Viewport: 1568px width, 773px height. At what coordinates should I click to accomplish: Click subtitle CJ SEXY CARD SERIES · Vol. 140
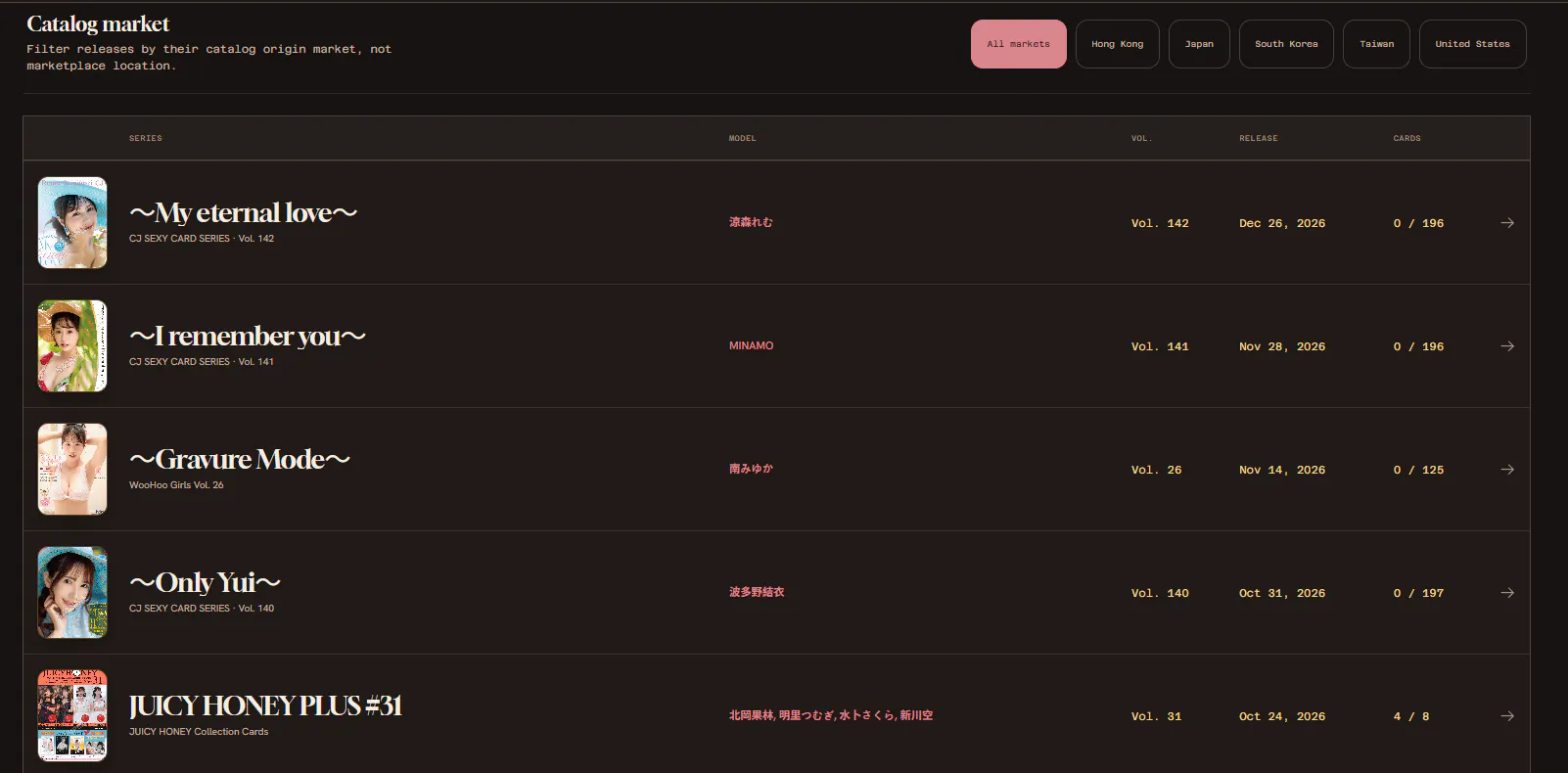(202, 609)
